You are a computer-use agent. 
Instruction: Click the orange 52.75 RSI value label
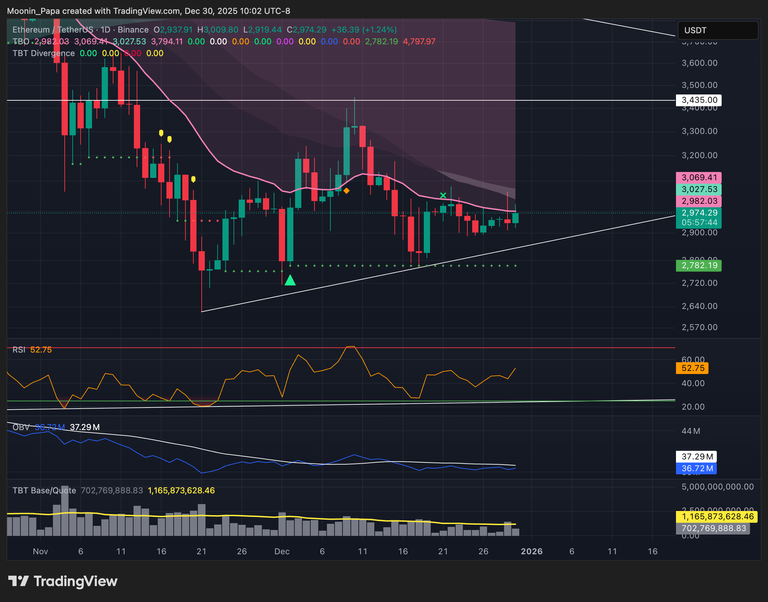pyautogui.click(x=693, y=368)
